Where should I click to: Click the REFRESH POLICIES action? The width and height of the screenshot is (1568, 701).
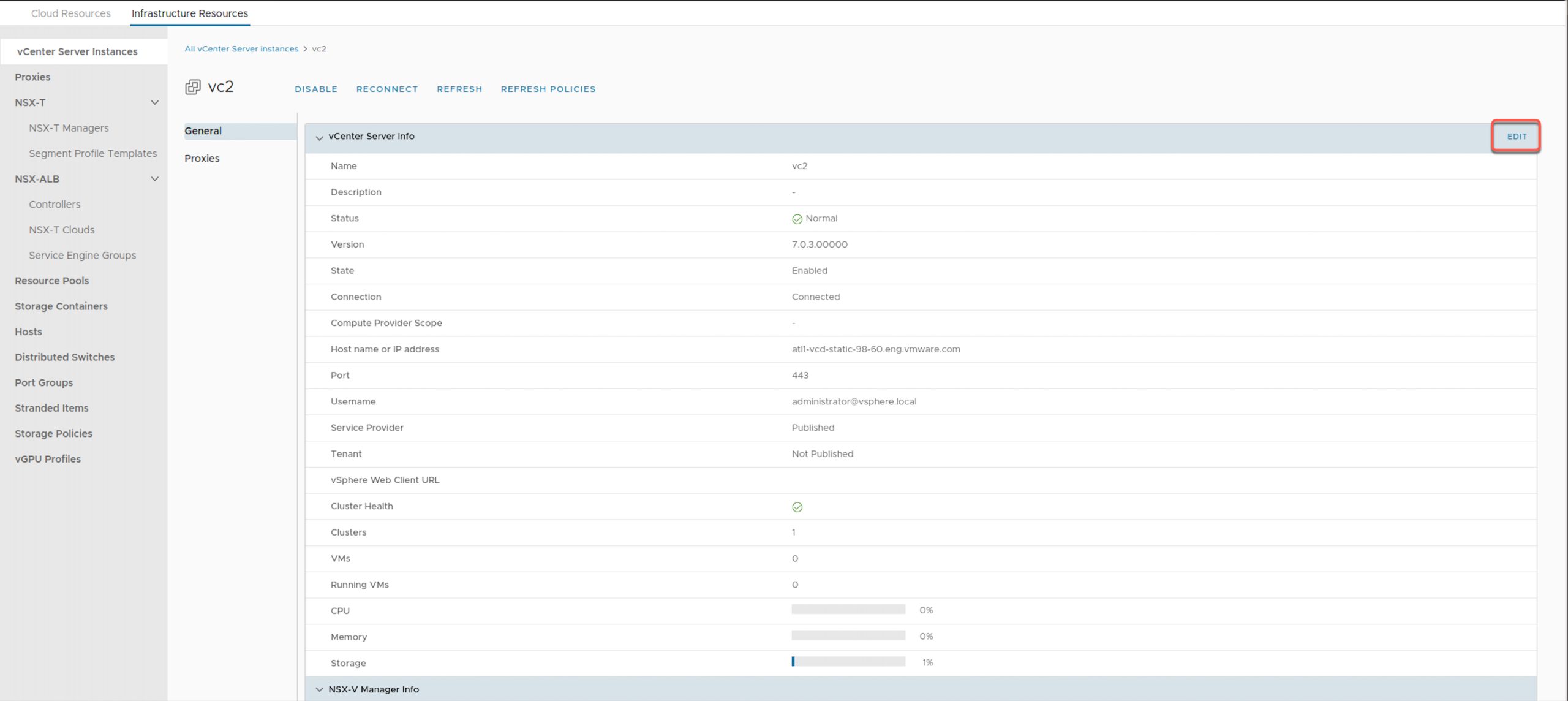click(x=548, y=89)
